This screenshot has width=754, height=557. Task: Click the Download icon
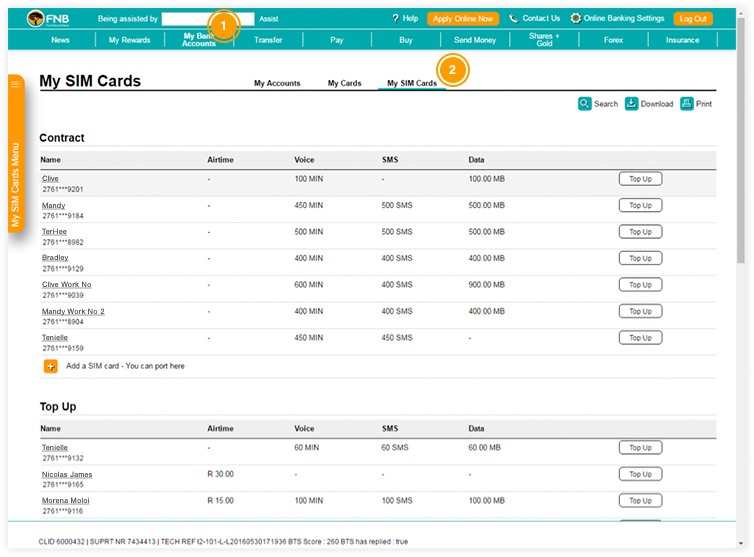(632, 103)
